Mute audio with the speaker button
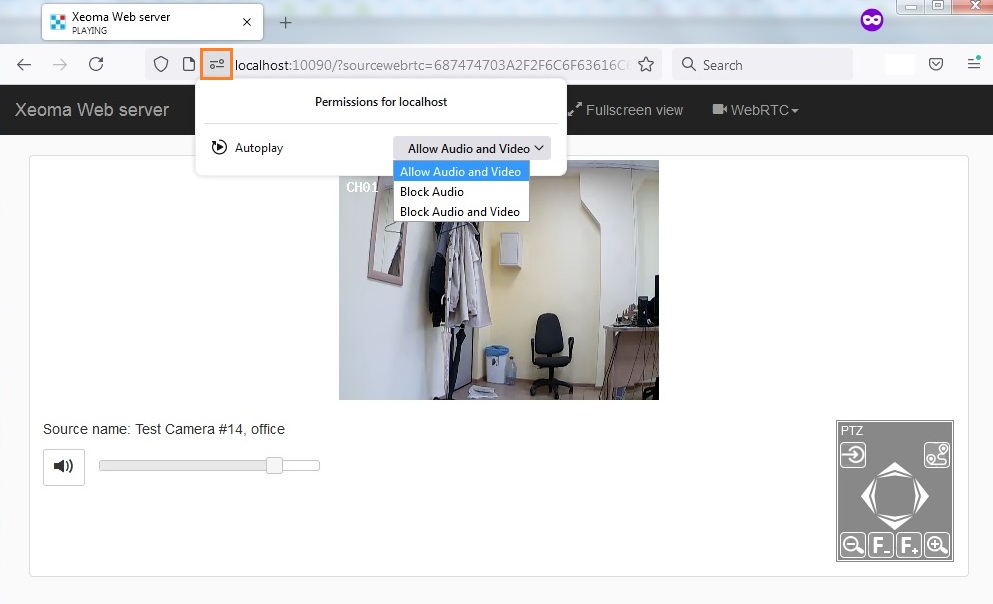993x604 pixels. pos(64,467)
